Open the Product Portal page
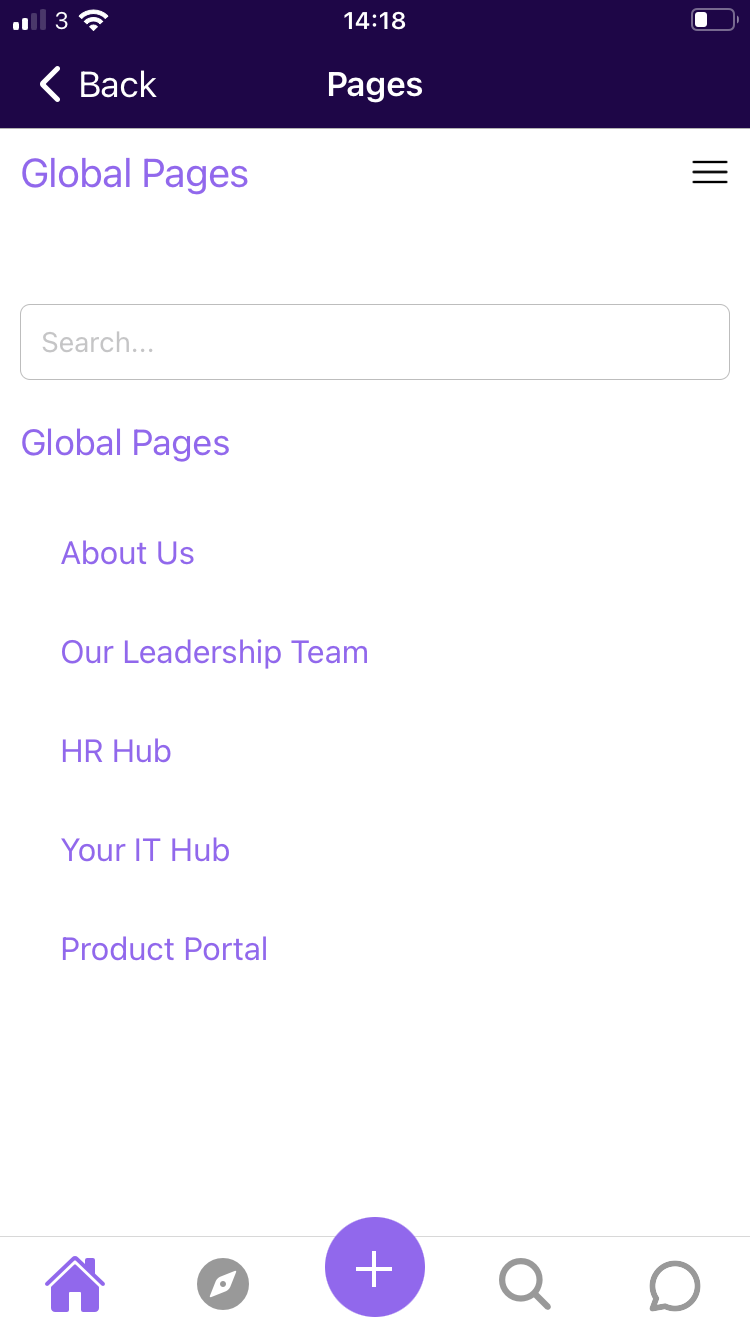Screen dimensions: 750x1334 (165, 949)
